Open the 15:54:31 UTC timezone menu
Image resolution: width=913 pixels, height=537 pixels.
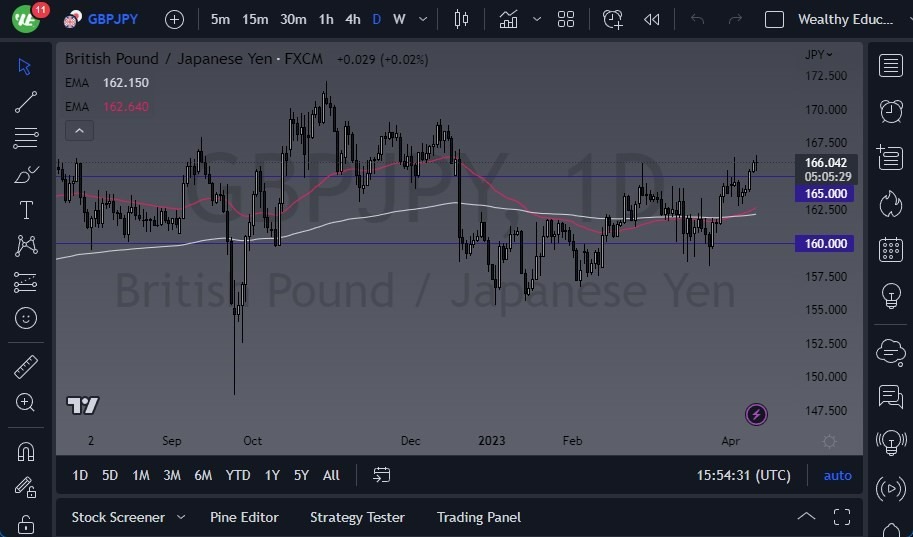tap(744, 475)
